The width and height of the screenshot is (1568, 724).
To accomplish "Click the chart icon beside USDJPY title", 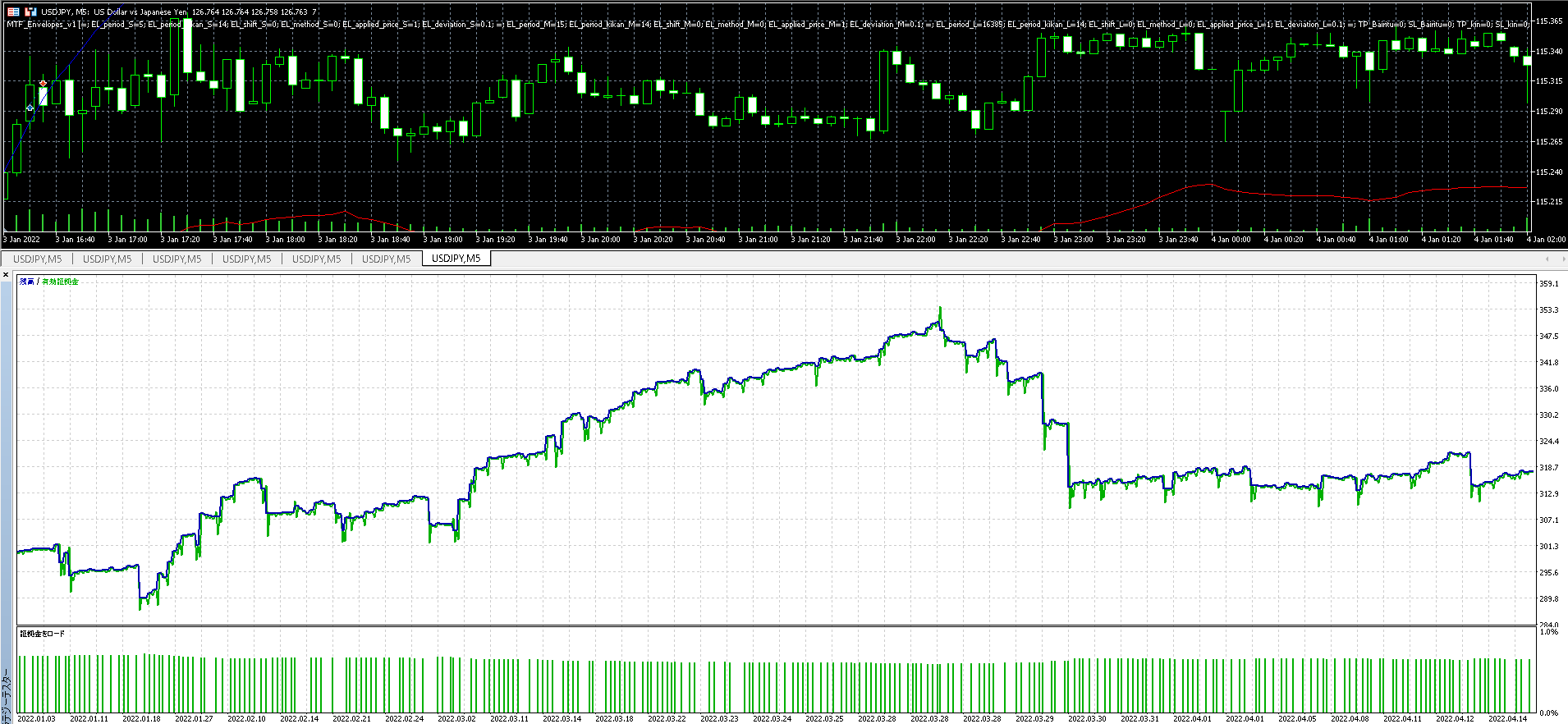I will pyautogui.click(x=30, y=11).
